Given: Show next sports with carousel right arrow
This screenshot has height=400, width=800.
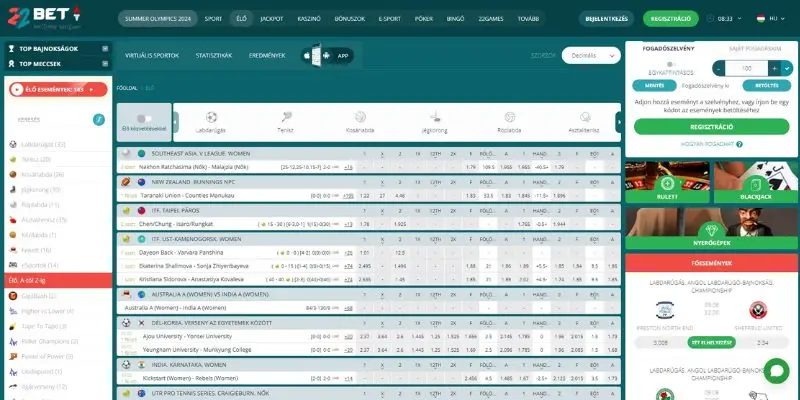Looking at the screenshot, I should coord(618,122).
